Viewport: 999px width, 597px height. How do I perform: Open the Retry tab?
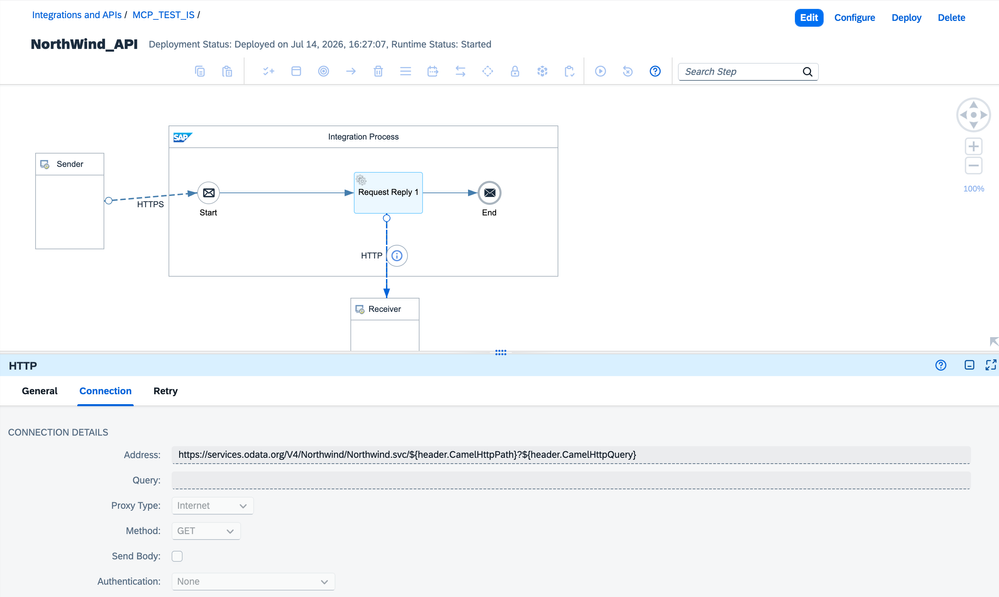point(166,391)
